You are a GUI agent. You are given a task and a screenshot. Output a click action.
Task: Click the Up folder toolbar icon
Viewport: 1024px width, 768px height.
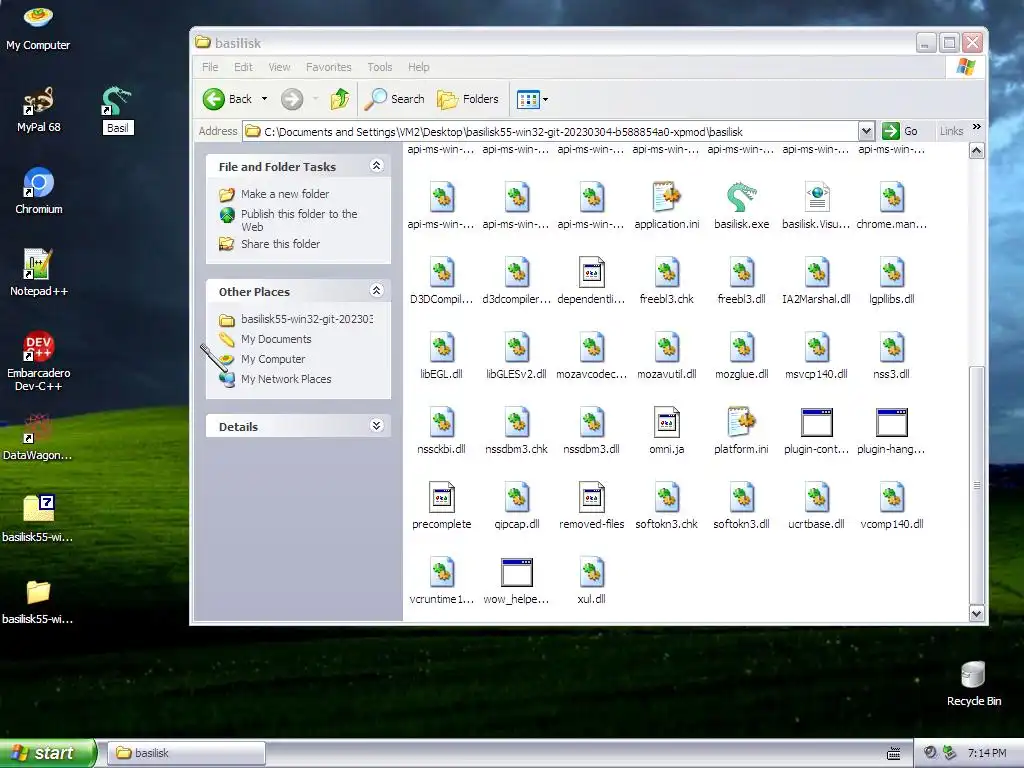pyautogui.click(x=340, y=99)
